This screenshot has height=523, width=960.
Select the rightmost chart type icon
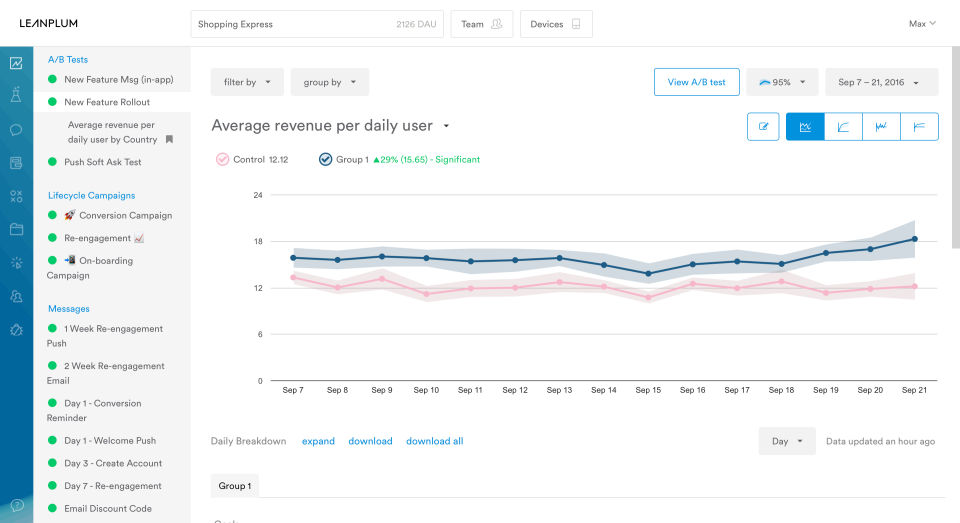coord(919,127)
